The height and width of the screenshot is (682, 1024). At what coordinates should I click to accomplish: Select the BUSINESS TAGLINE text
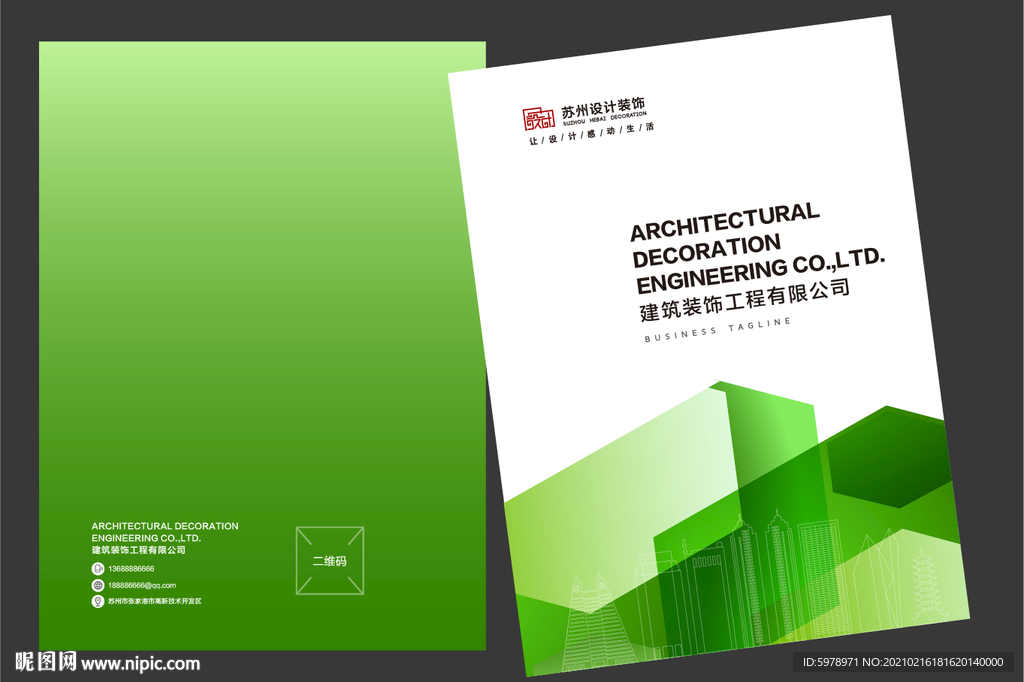(718, 330)
